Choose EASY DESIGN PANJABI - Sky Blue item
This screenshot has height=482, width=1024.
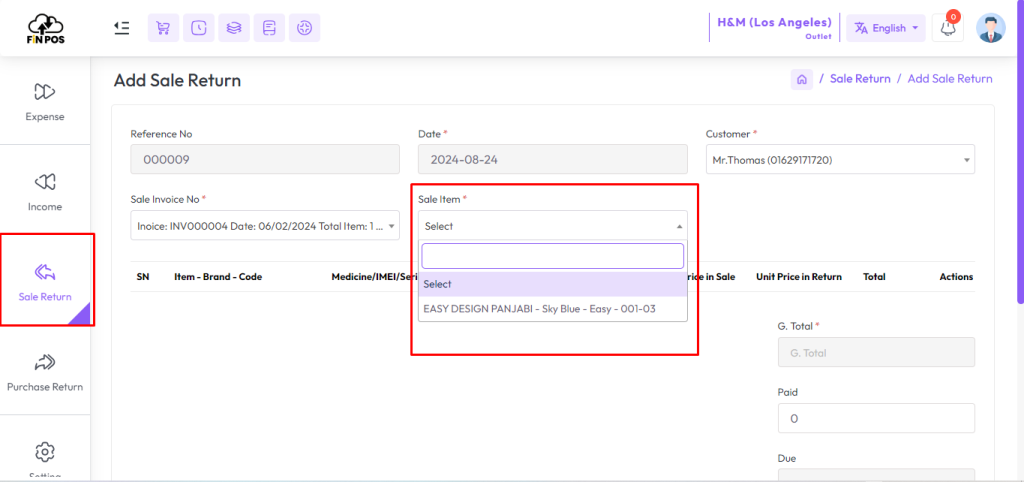pyautogui.click(x=552, y=308)
